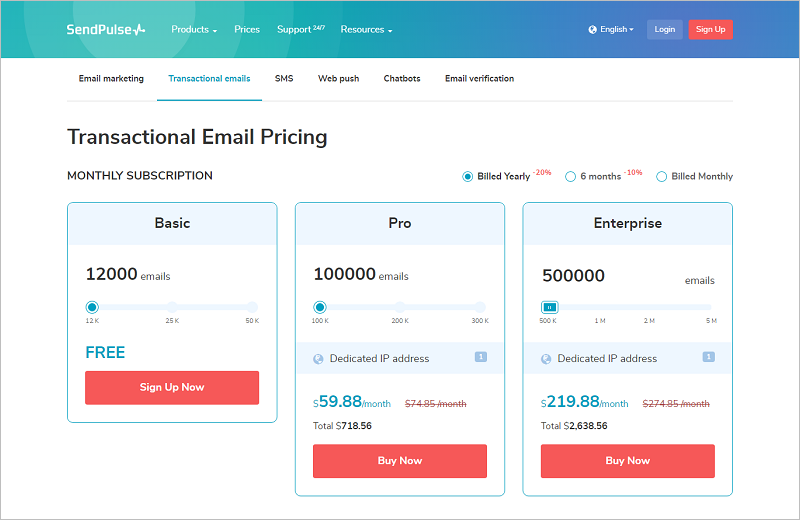Click the Pro plan dedicated IP globe icon
This screenshot has height=520, width=800.
click(319, 359)
